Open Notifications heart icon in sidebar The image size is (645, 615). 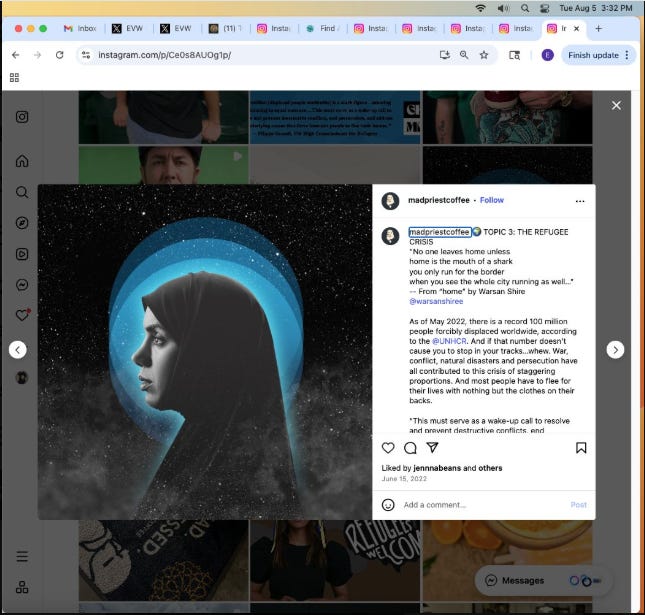point(23,315)
